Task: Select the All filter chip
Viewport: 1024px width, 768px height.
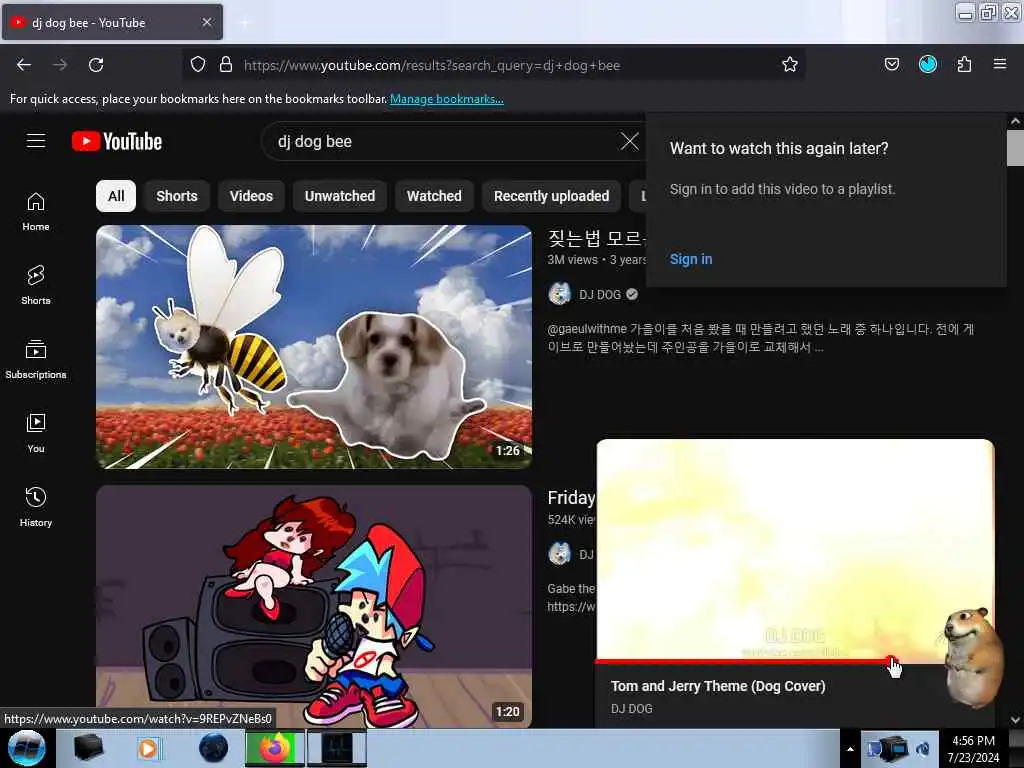Action: 116,196
